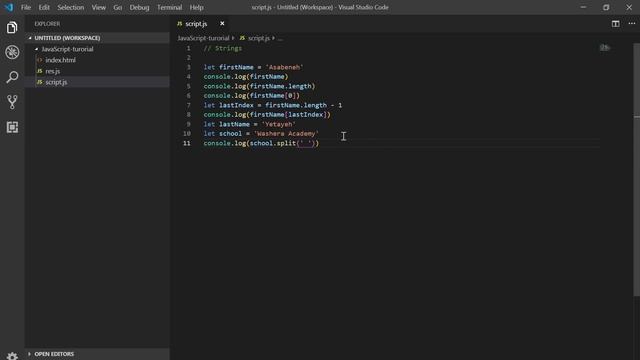Click the VS Code logo icon
The width and height of the screenshot is (640, 360).
[x=9, y=7]
